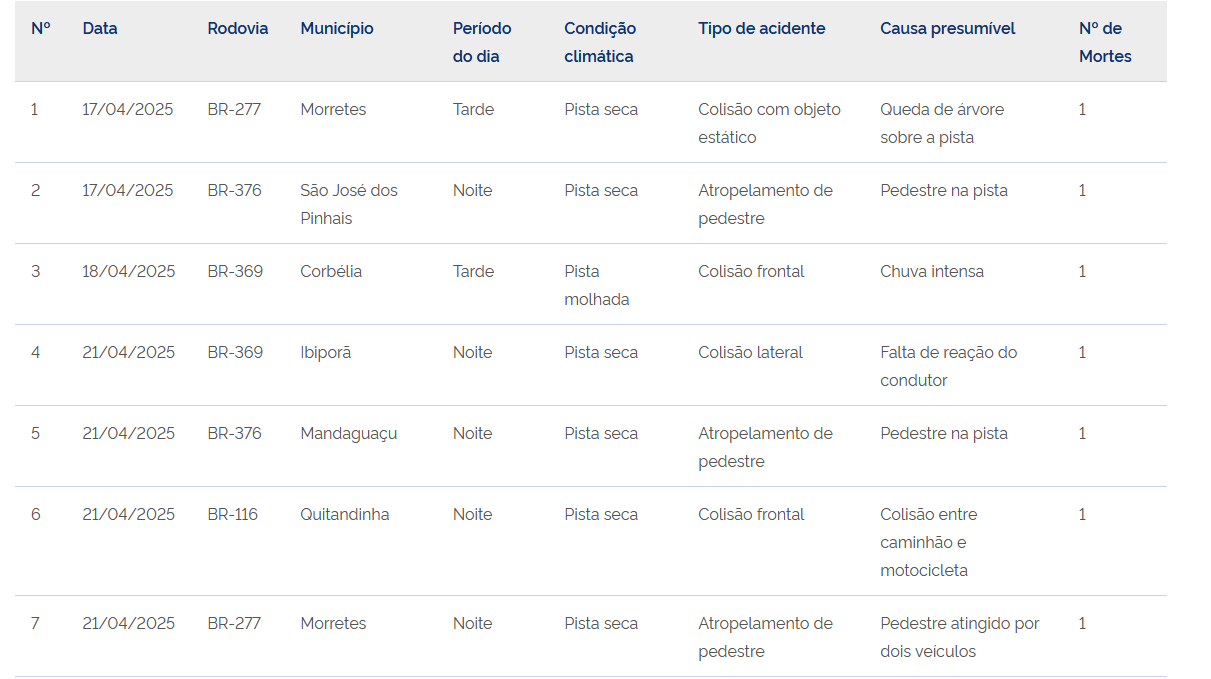Select the "Mandaguaçu" municipality cell
1211x679 pixels.
pyautogui.click(x=349, y=433)
